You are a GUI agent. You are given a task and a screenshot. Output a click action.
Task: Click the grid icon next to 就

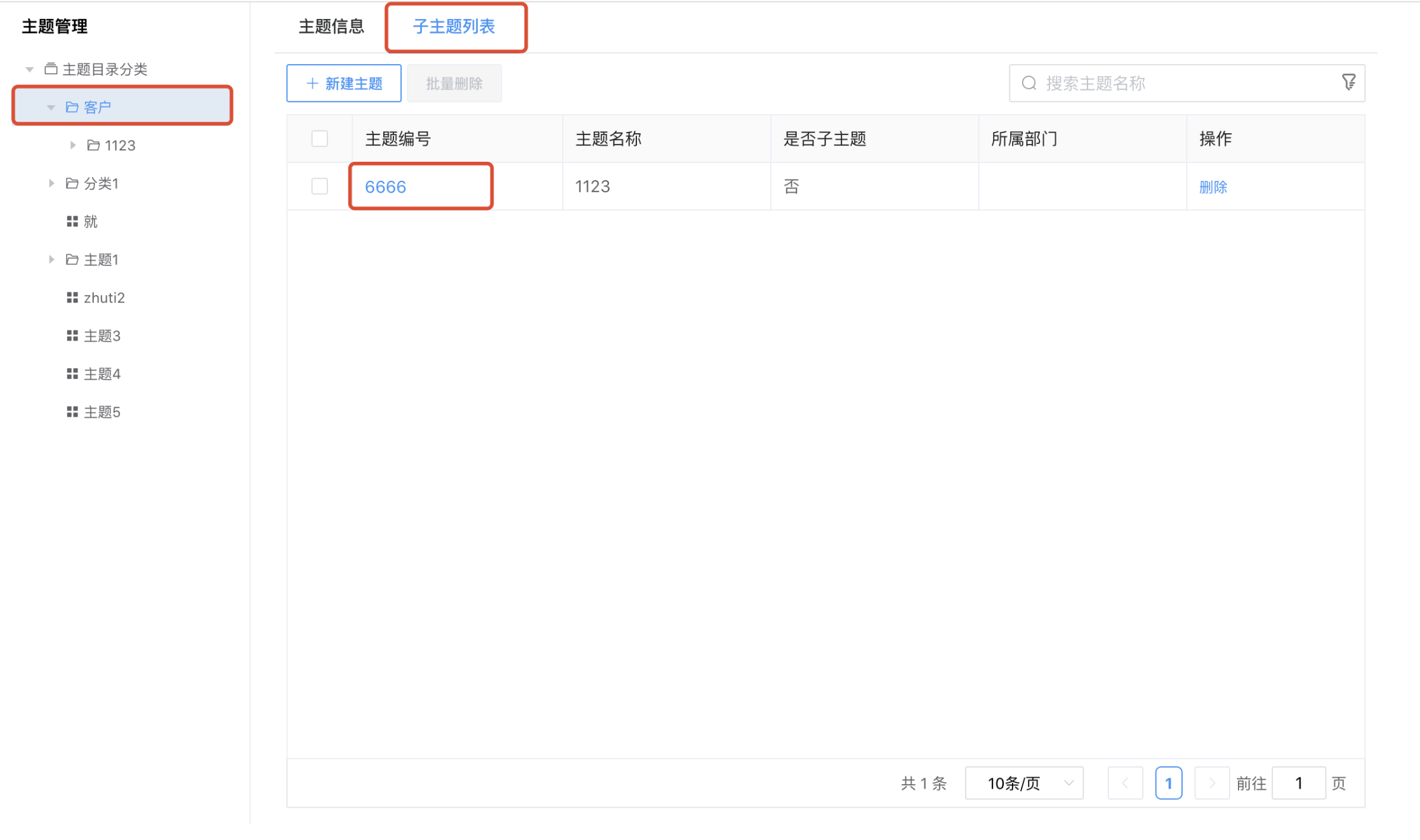click(72, 221)
